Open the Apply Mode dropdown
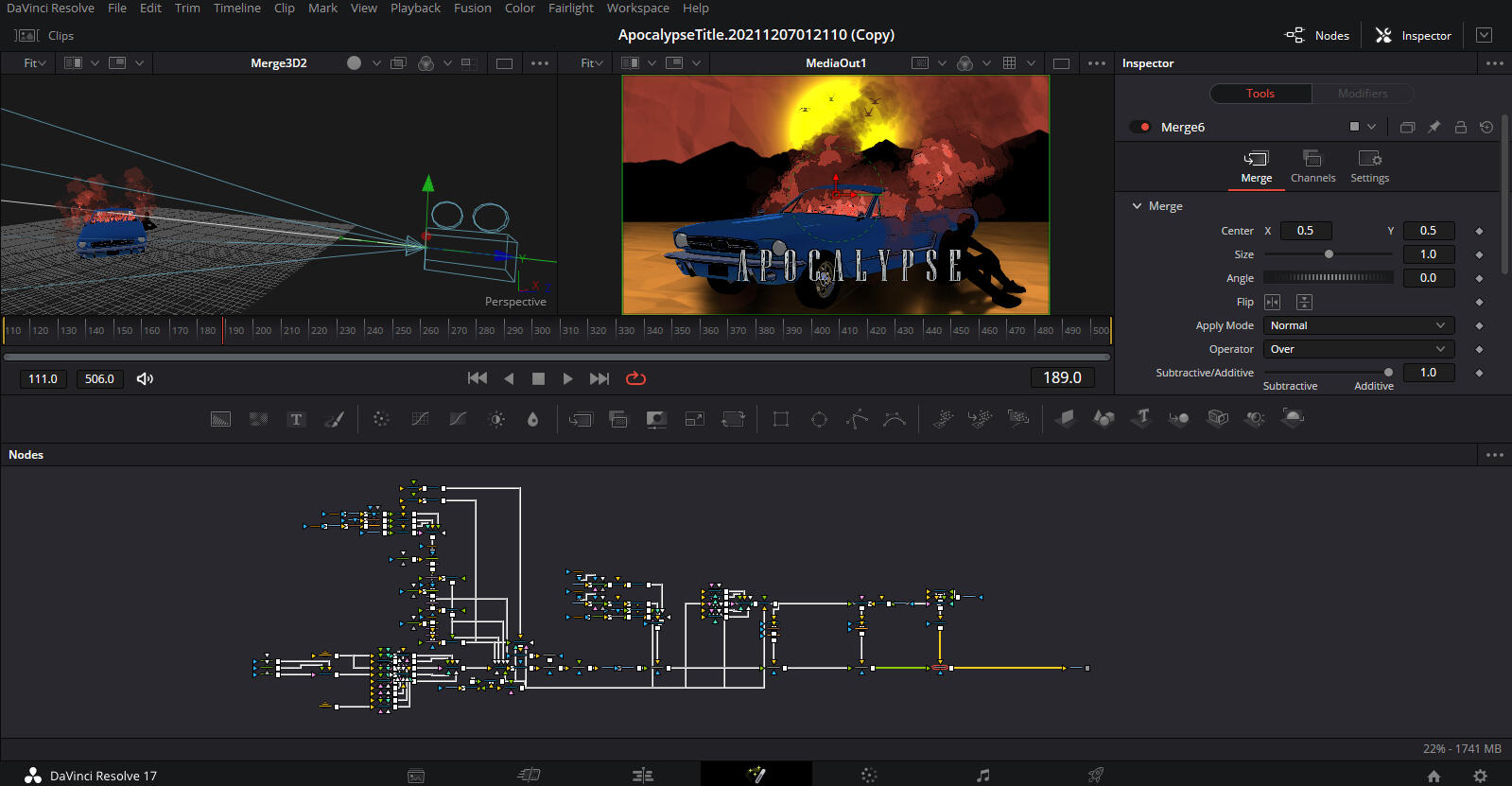 coord(1358,325)
